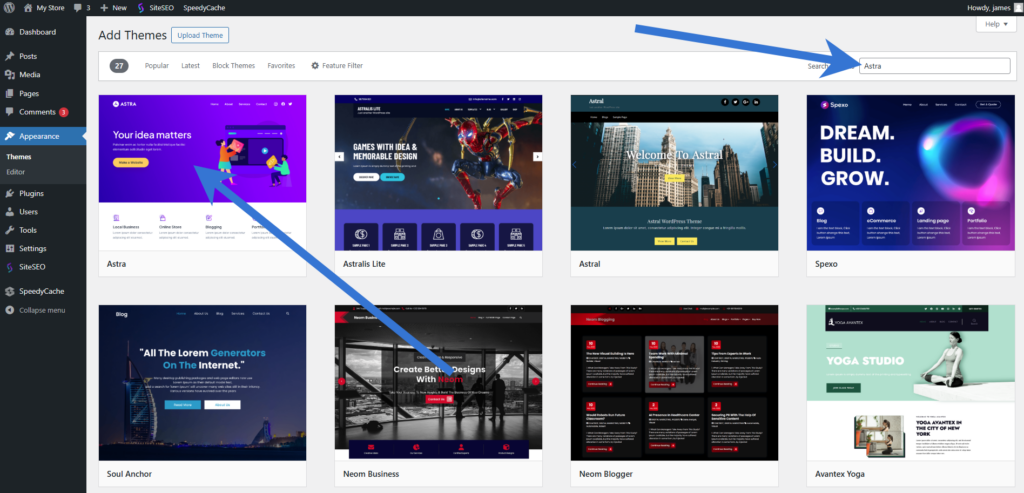
Task: Click the Astral theme name label
Action: point(590,264)
